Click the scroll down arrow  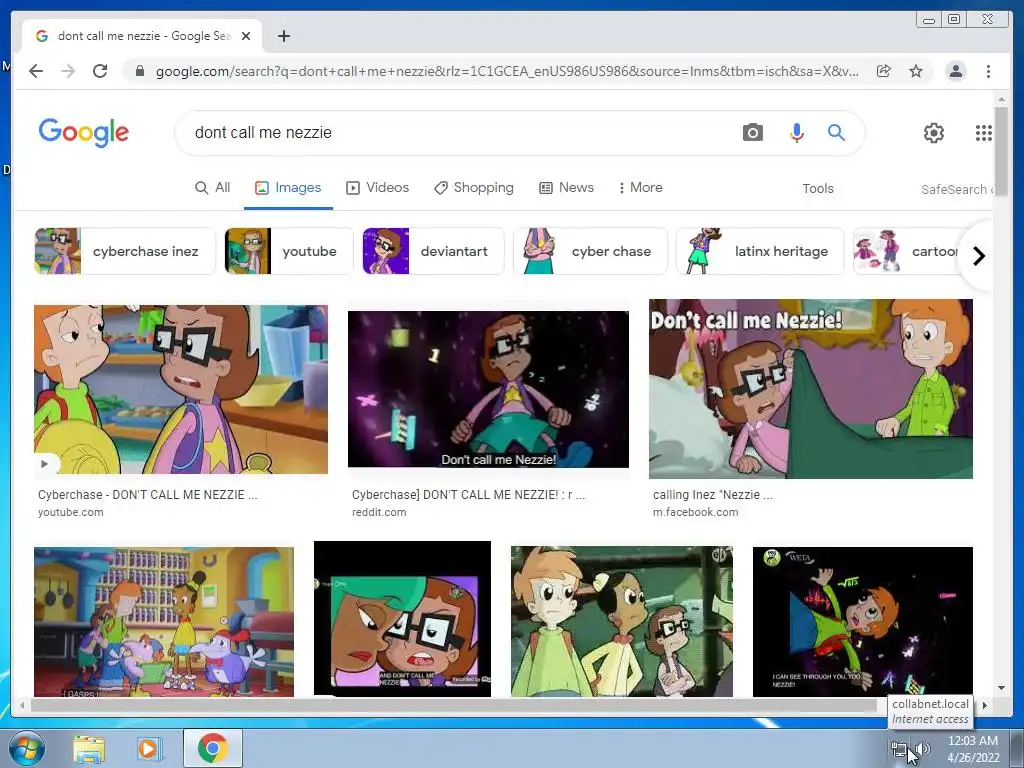(x=1001, y=688)
